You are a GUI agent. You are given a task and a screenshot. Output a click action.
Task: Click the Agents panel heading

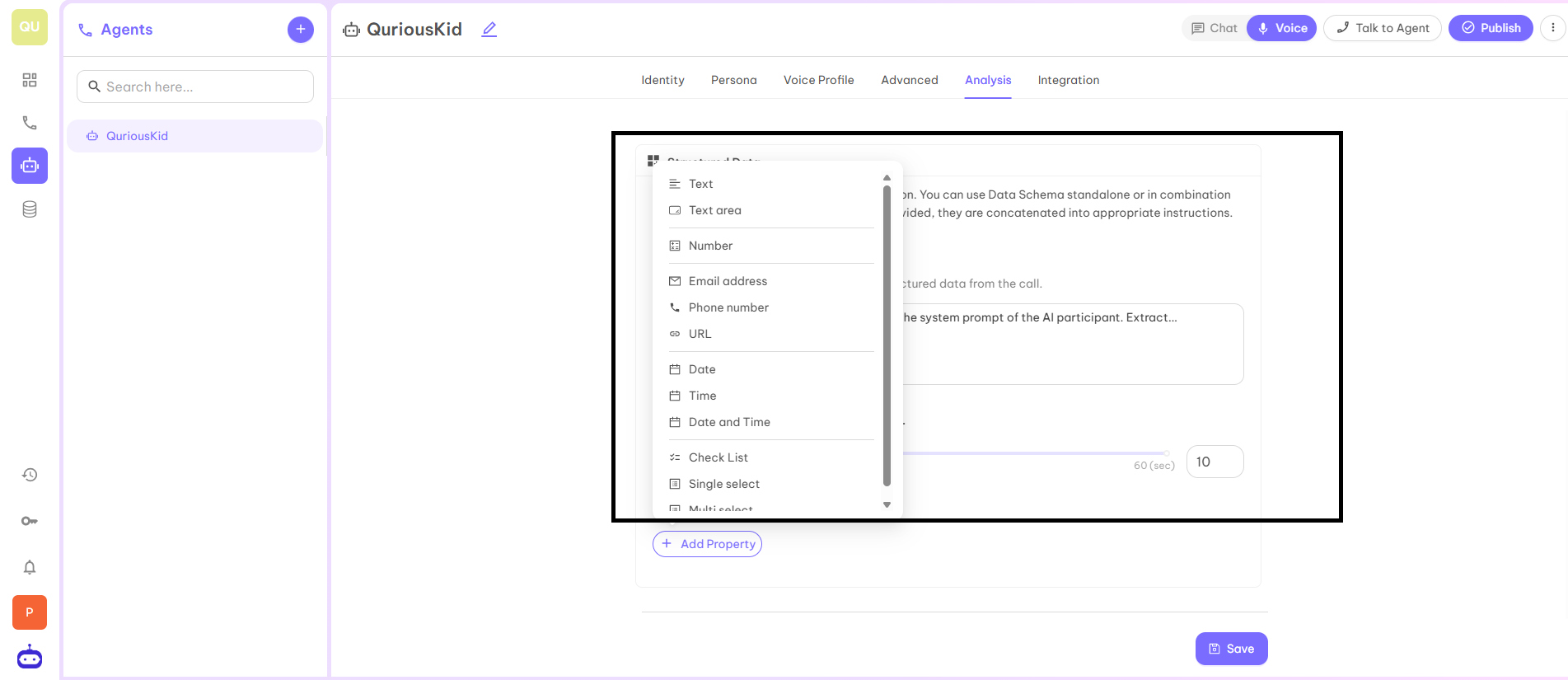[x=127, y=30]
